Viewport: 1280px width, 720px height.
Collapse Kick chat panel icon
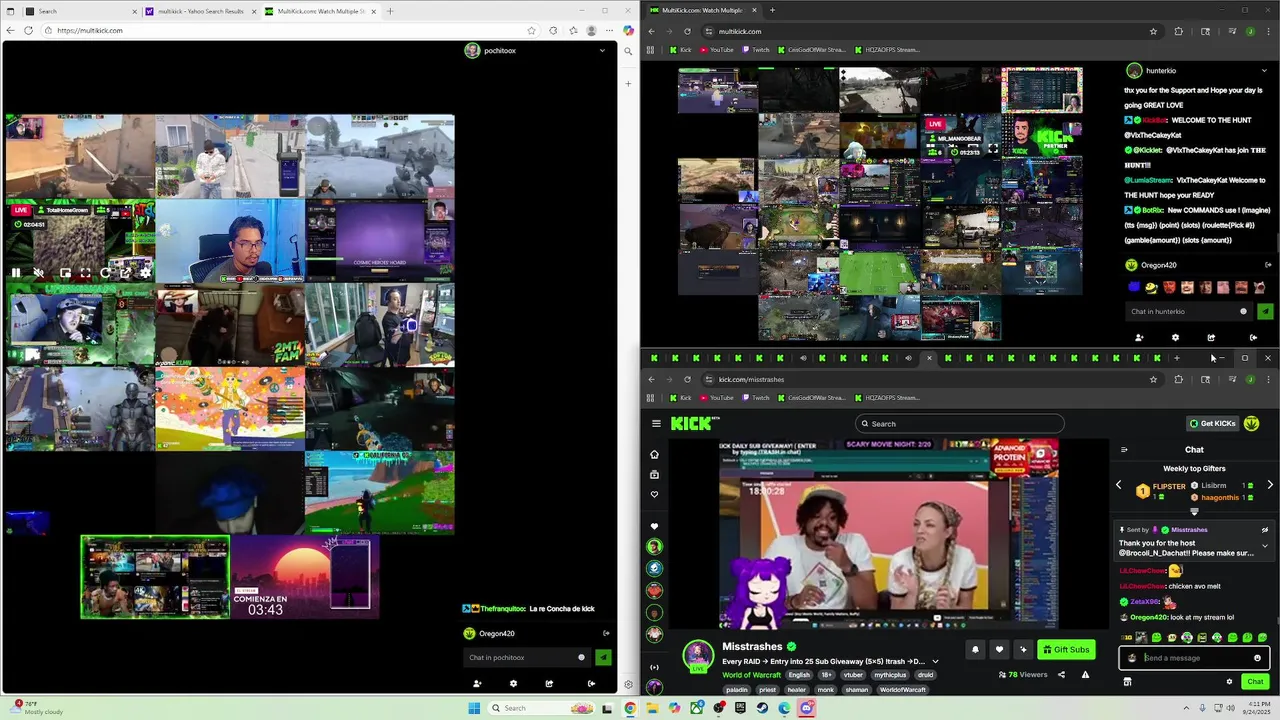point(1124,450)
